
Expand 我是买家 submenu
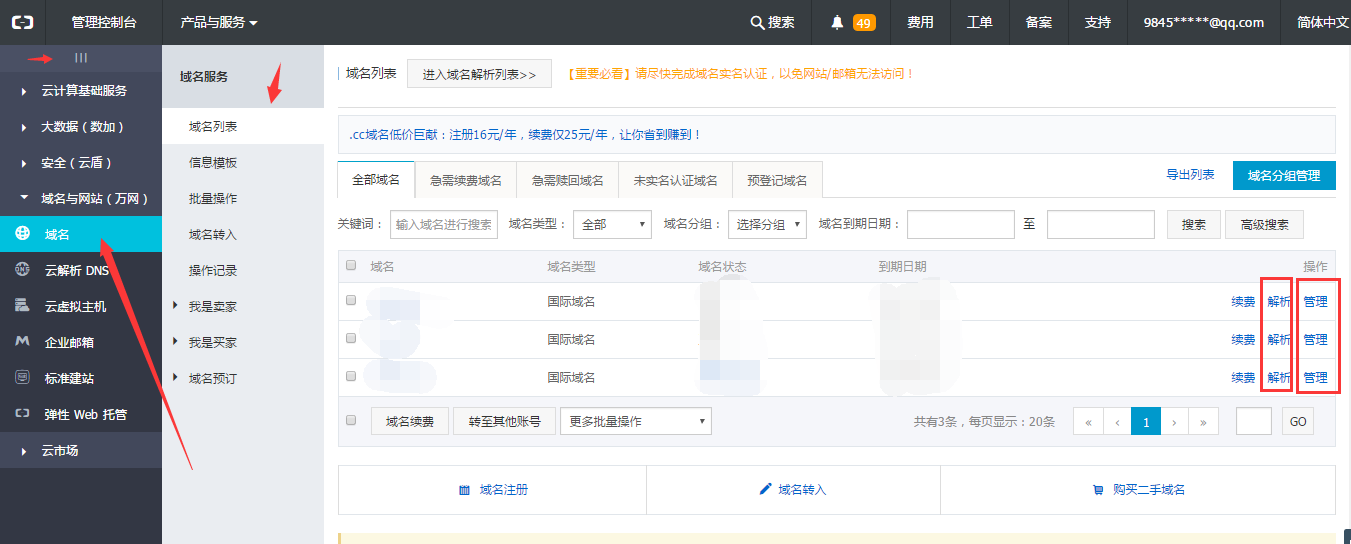click(243, 342)
